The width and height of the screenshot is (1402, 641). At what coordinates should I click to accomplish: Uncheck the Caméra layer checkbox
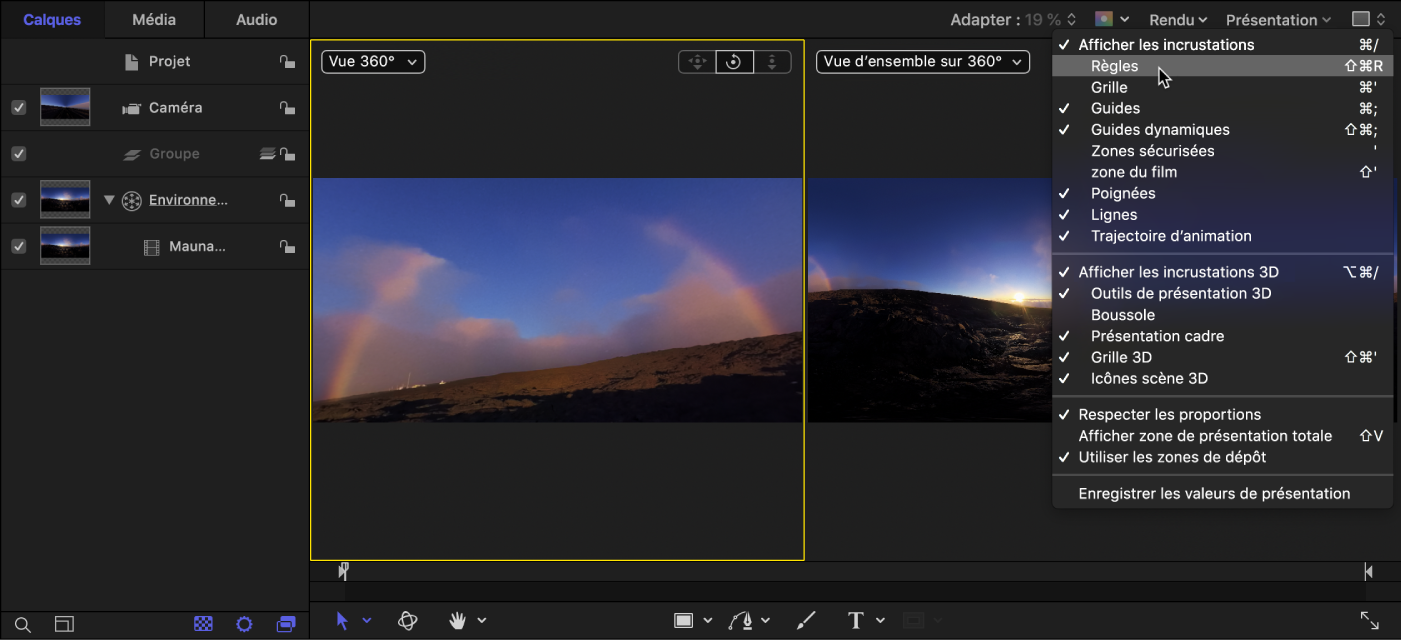(19, 108)
